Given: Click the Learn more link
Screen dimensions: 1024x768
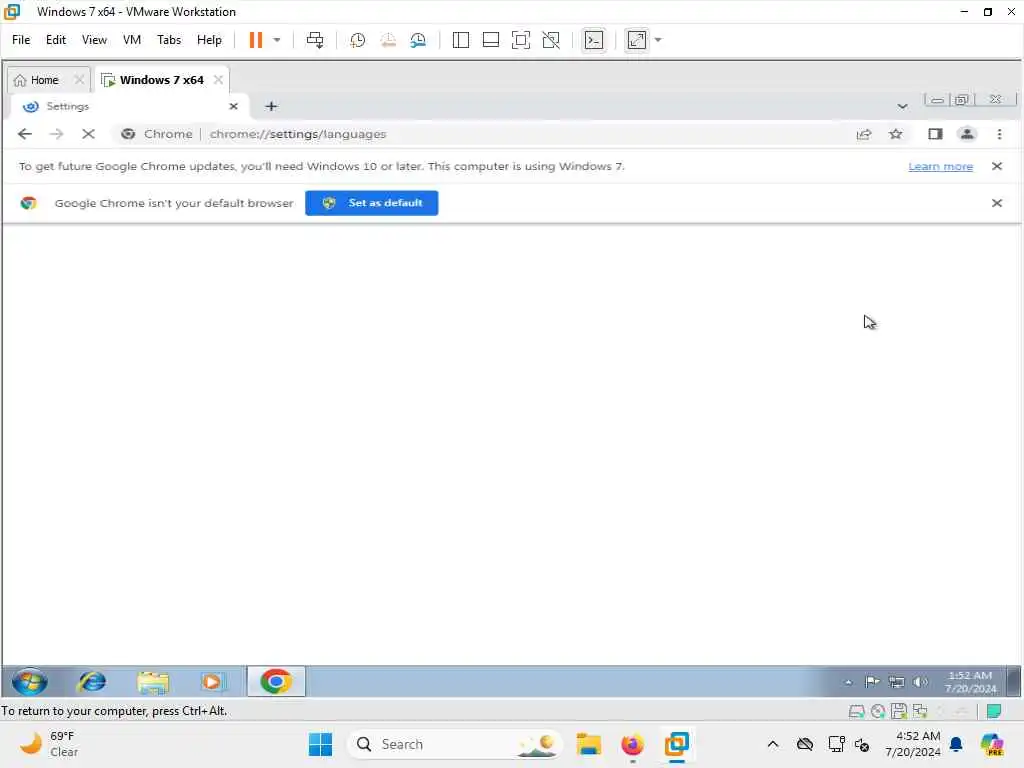Looking at the screenshot, I should 940,167.
